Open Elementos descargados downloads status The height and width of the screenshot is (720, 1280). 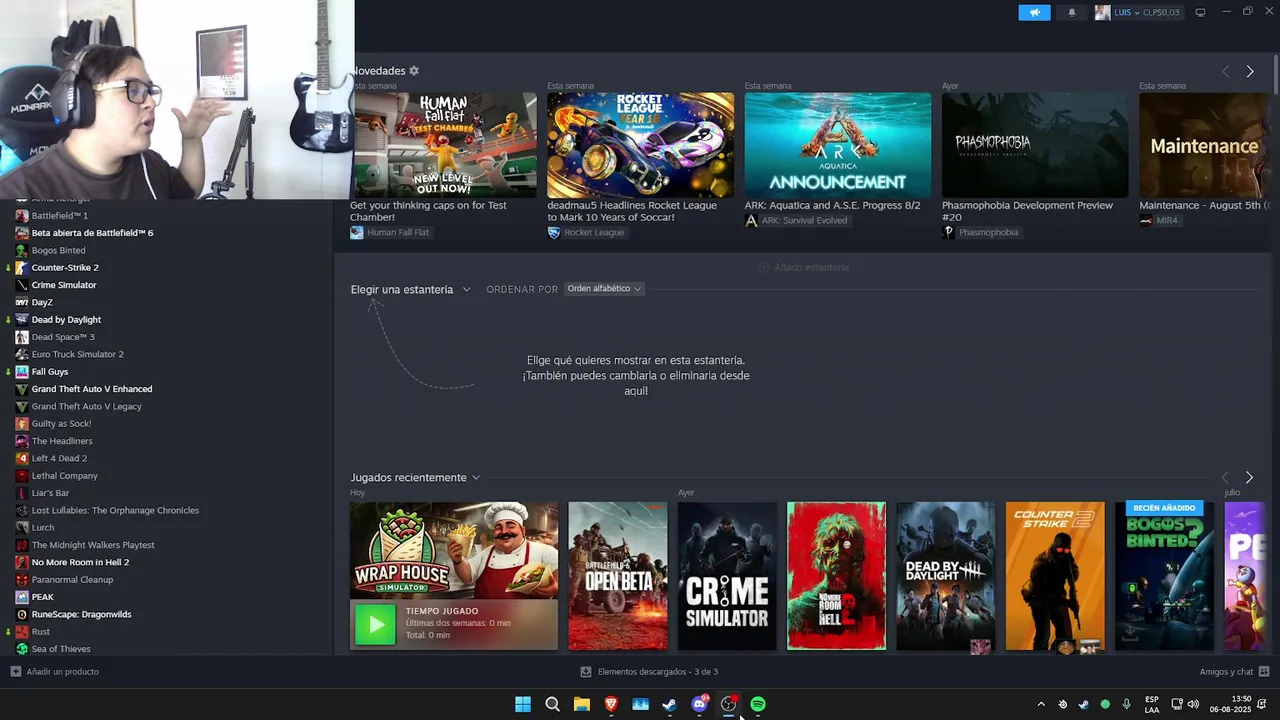tap(649, 672)
